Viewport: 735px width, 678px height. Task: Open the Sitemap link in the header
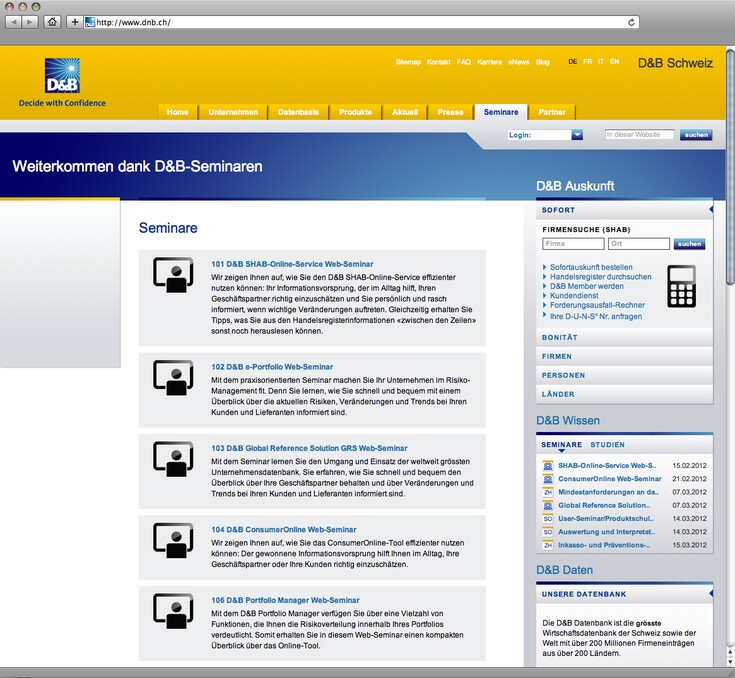[x=408, y=62]
